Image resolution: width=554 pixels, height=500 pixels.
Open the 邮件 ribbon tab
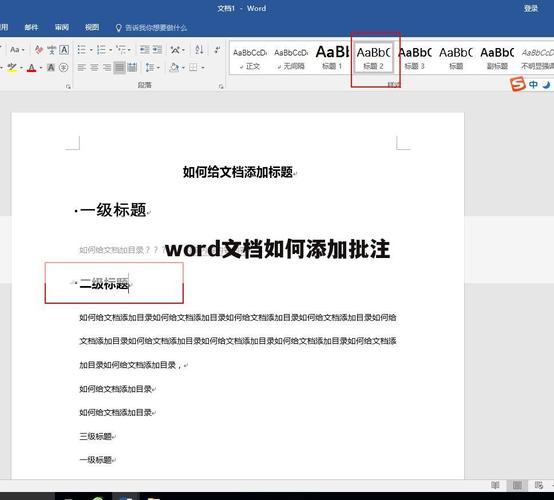[x=31, y=27]
